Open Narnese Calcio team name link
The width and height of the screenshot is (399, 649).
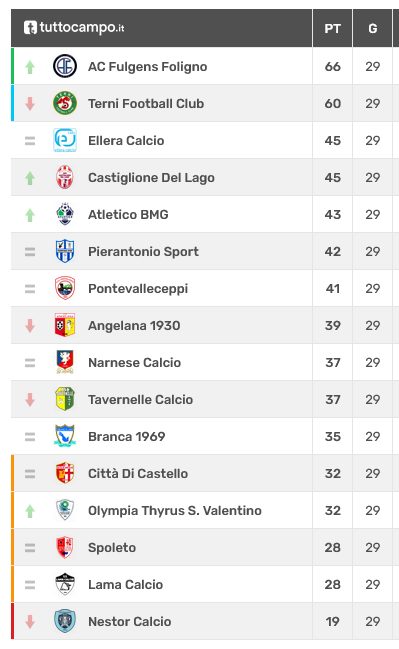click(135, 363)
